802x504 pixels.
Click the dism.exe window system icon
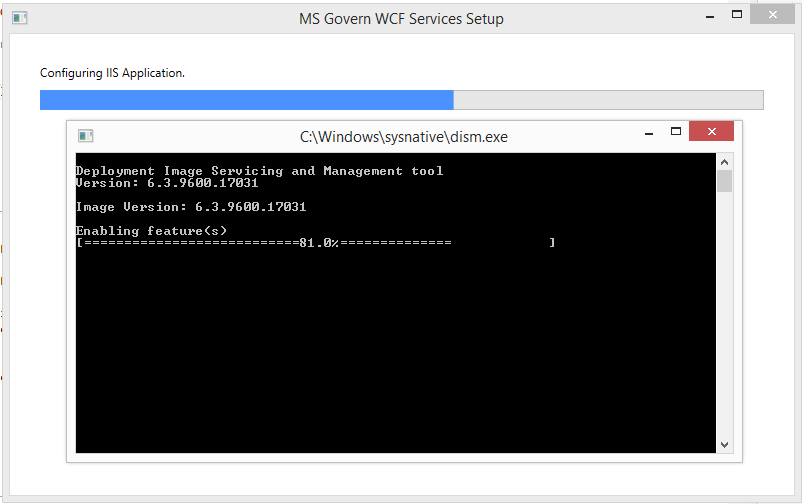point(86,136)
